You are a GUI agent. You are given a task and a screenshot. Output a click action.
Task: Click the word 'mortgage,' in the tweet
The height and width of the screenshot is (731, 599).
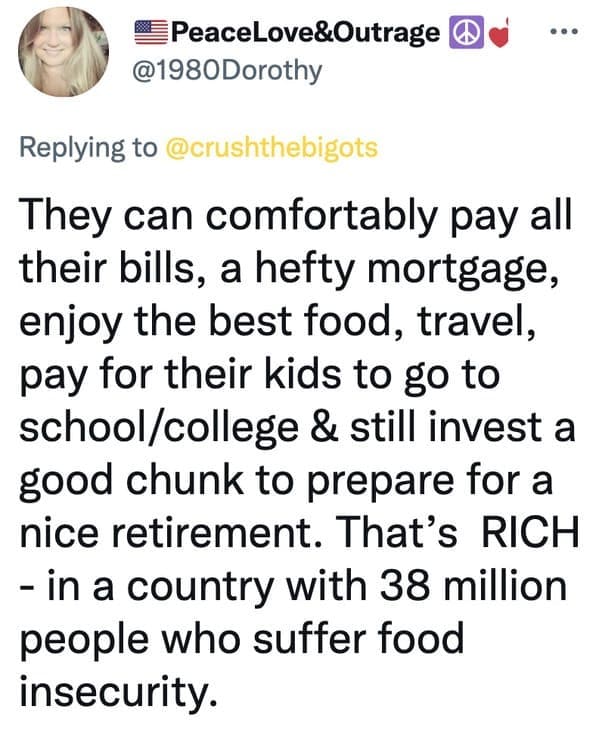point(463,271)
